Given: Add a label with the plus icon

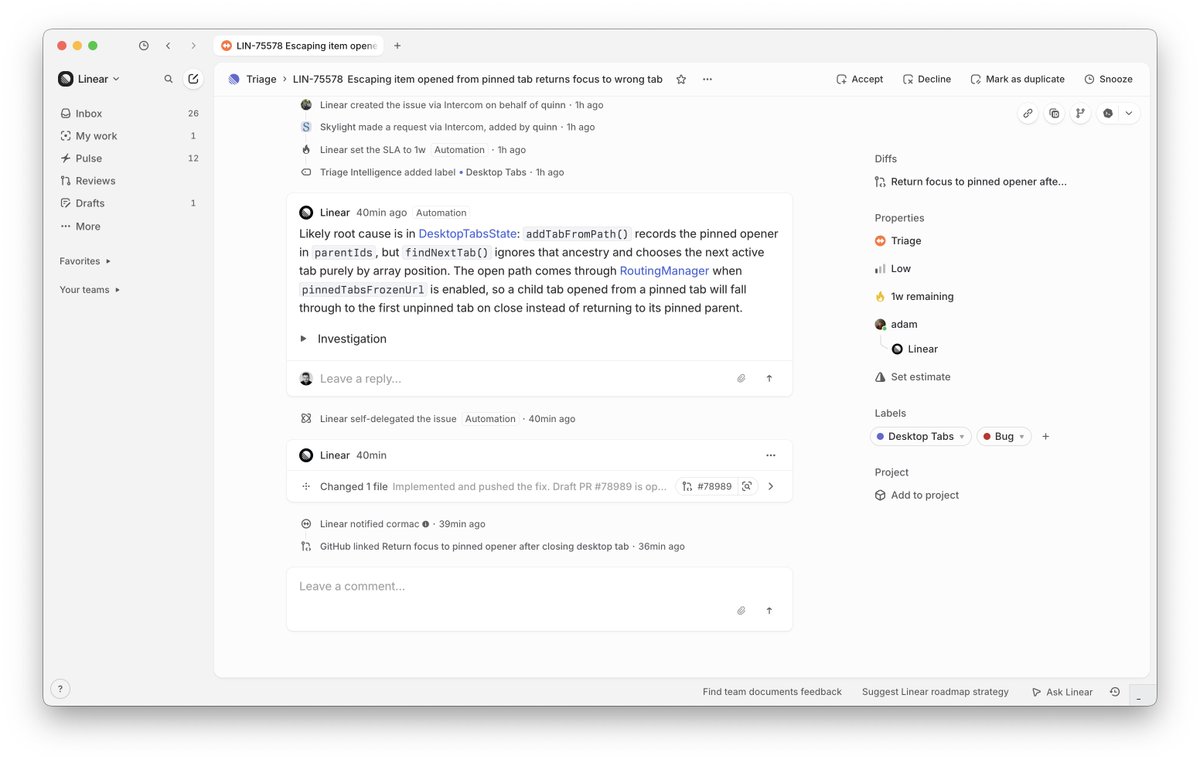Looking at the screenshot, I should 1046,437.
